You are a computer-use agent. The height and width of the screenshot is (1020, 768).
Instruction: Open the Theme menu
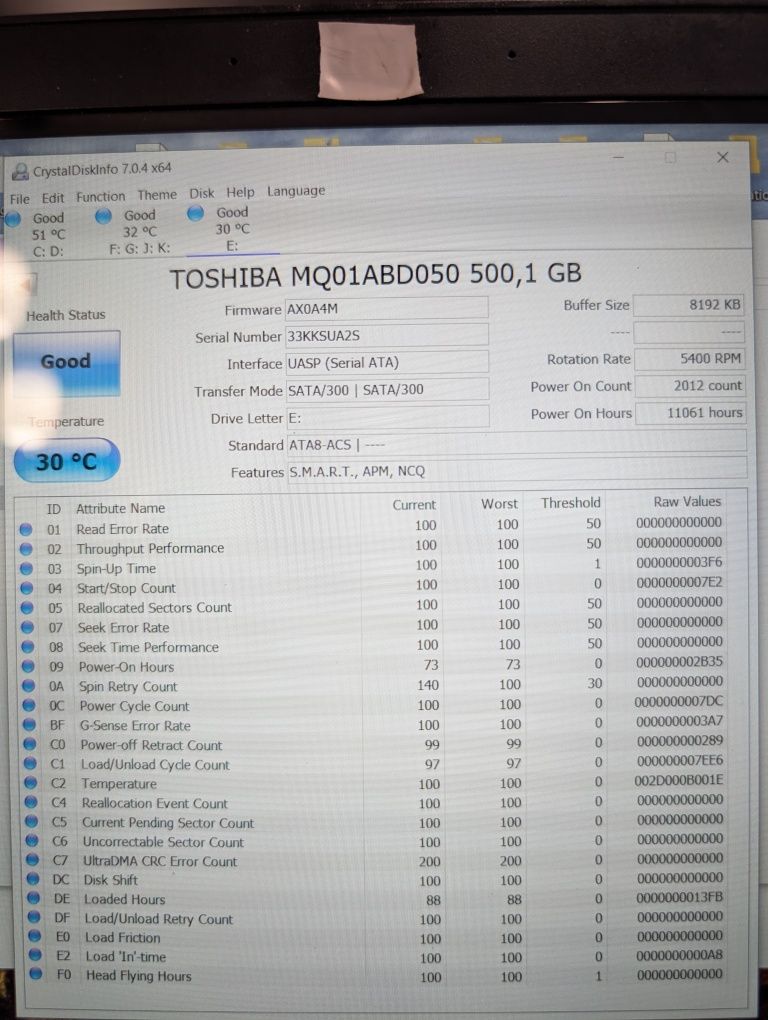[157, 195]
